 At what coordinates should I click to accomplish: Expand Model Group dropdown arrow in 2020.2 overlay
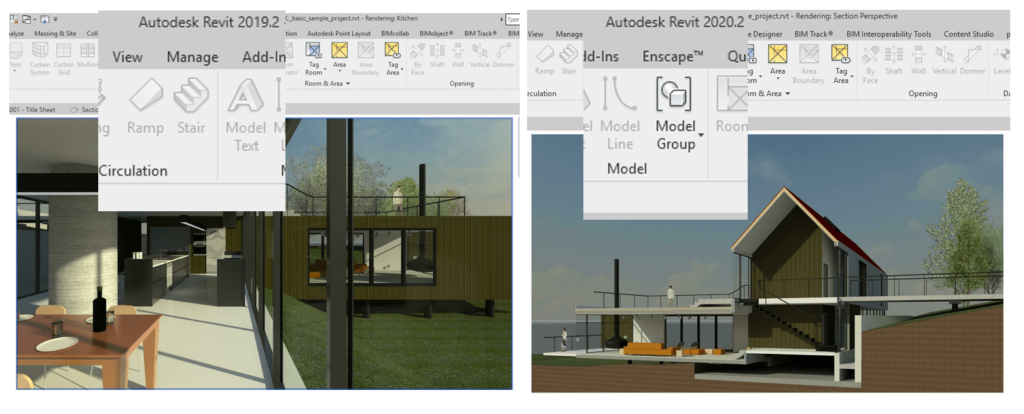point(701,135)
